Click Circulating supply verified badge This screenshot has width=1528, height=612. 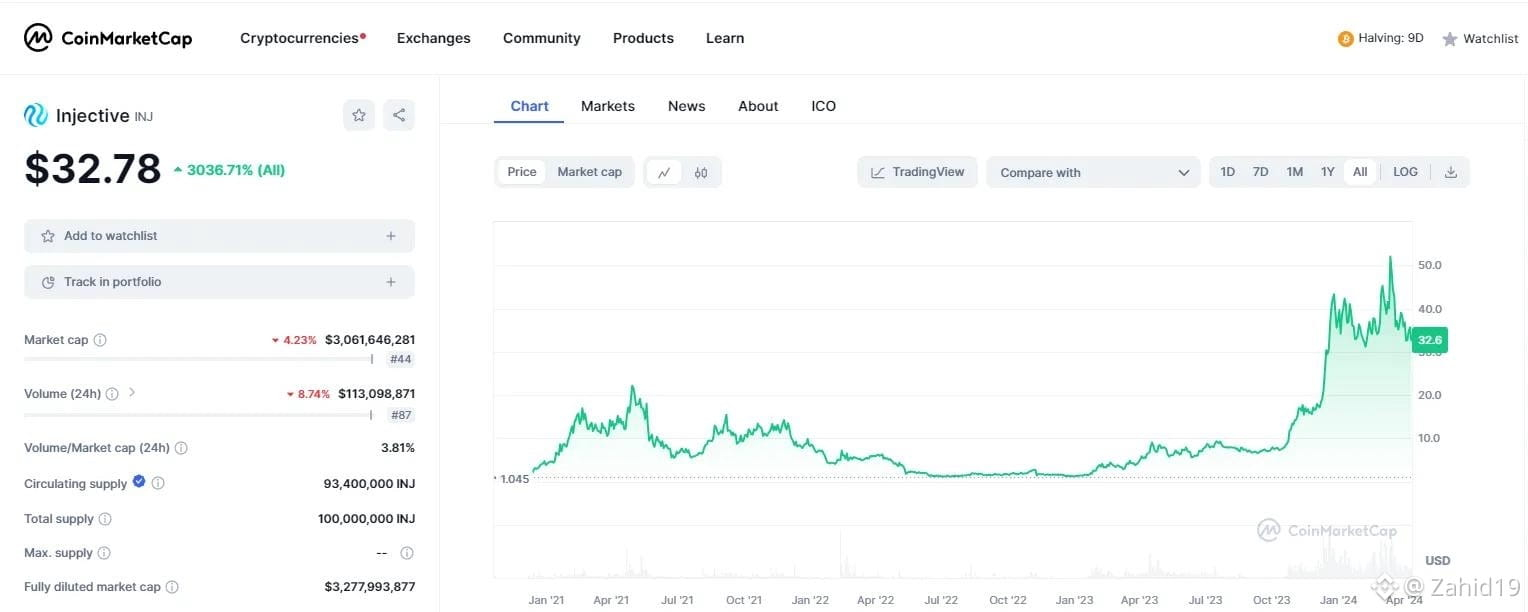pyautogui.click(x=139, y=482)
